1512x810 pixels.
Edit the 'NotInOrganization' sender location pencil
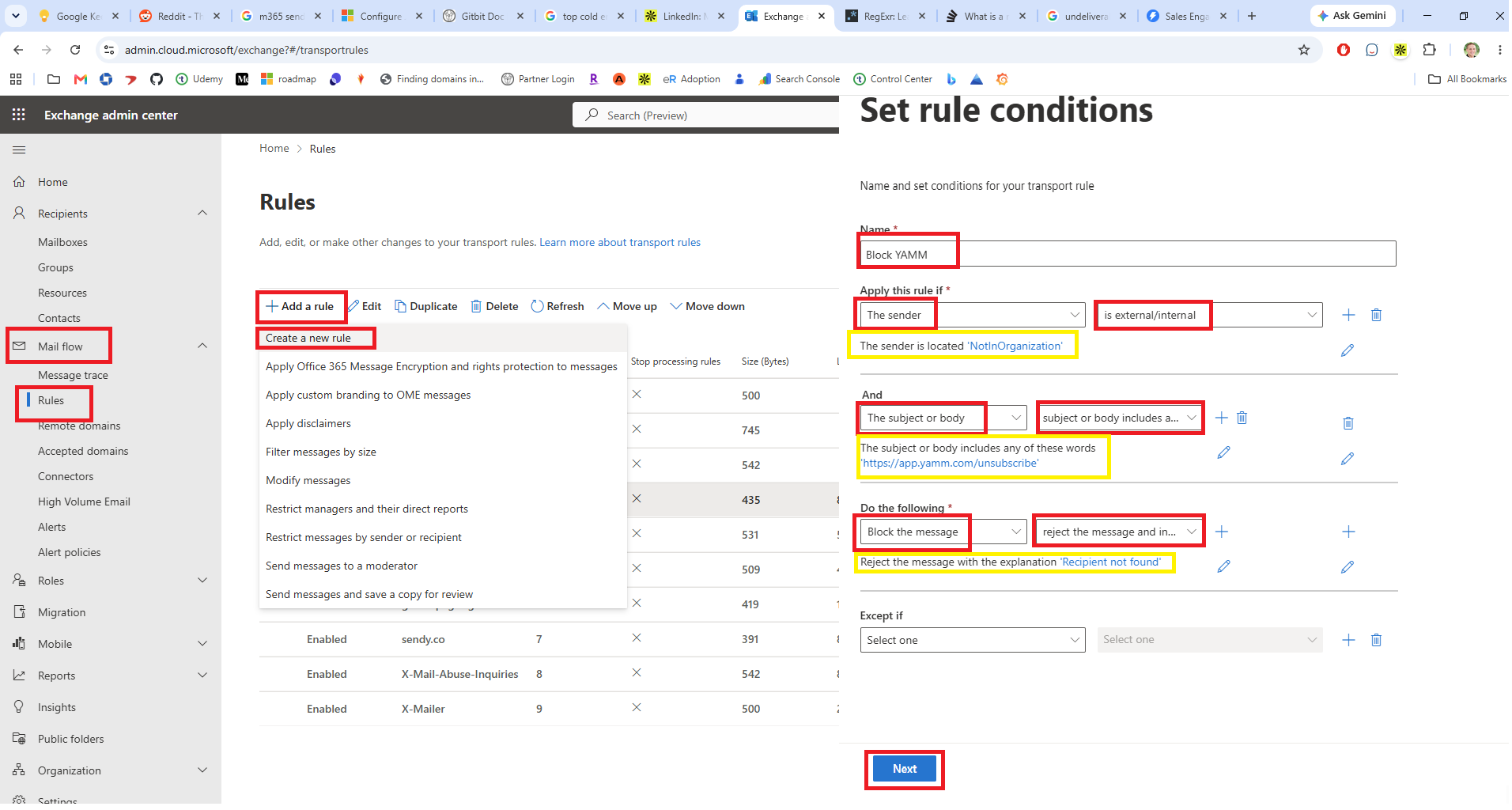[x=1348, y=350]
